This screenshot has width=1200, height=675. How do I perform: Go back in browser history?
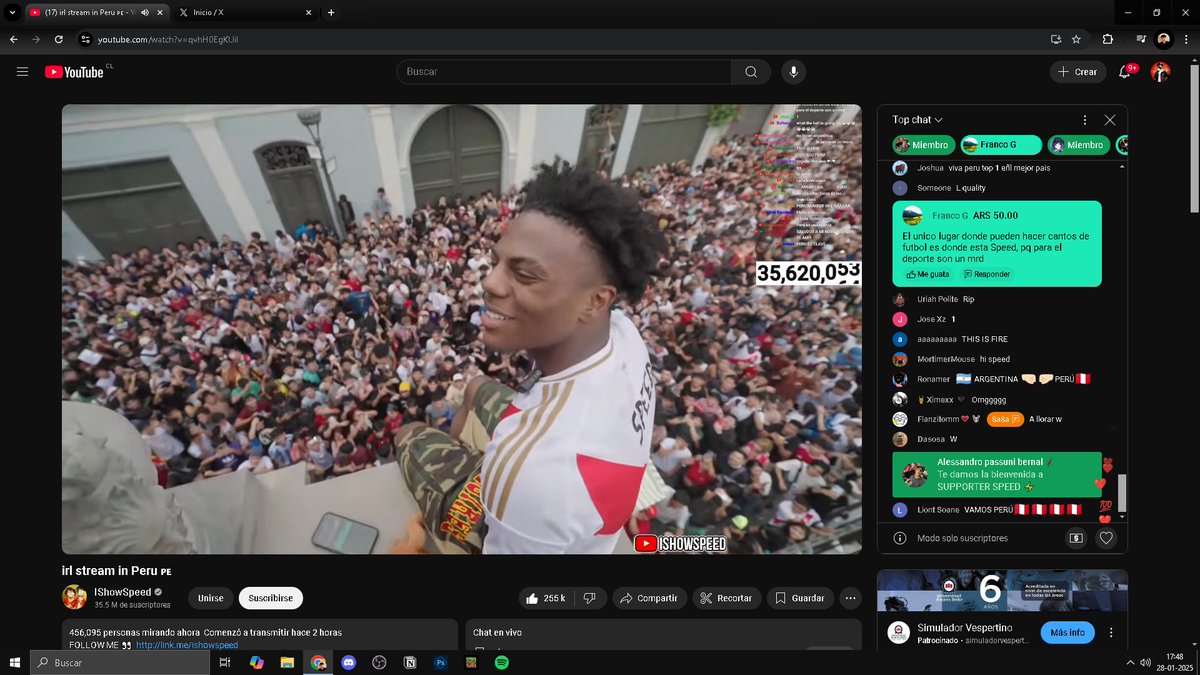(14, 39)
